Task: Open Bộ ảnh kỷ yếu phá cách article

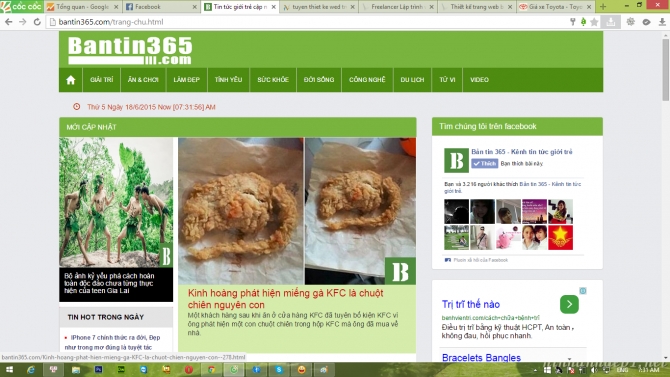Action: click(109, 283)
